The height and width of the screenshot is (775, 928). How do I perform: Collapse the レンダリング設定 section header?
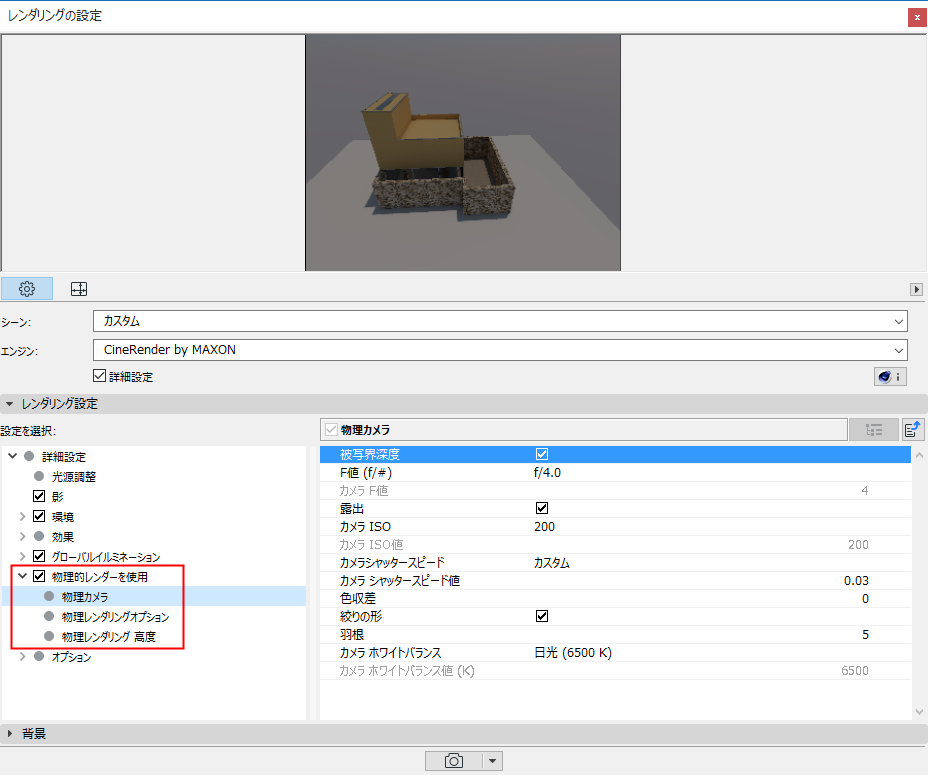tap(464, 404)
